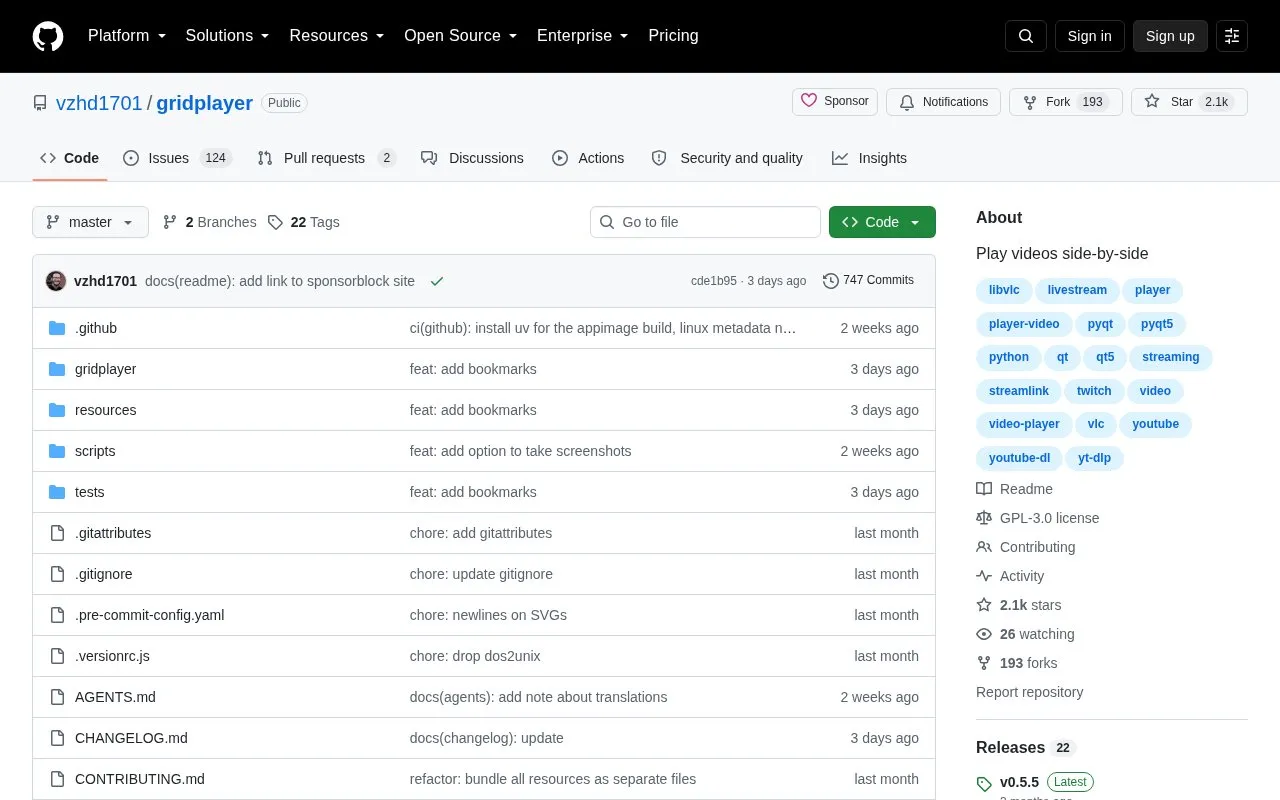Click the Sign in link

coord(1089,36)
